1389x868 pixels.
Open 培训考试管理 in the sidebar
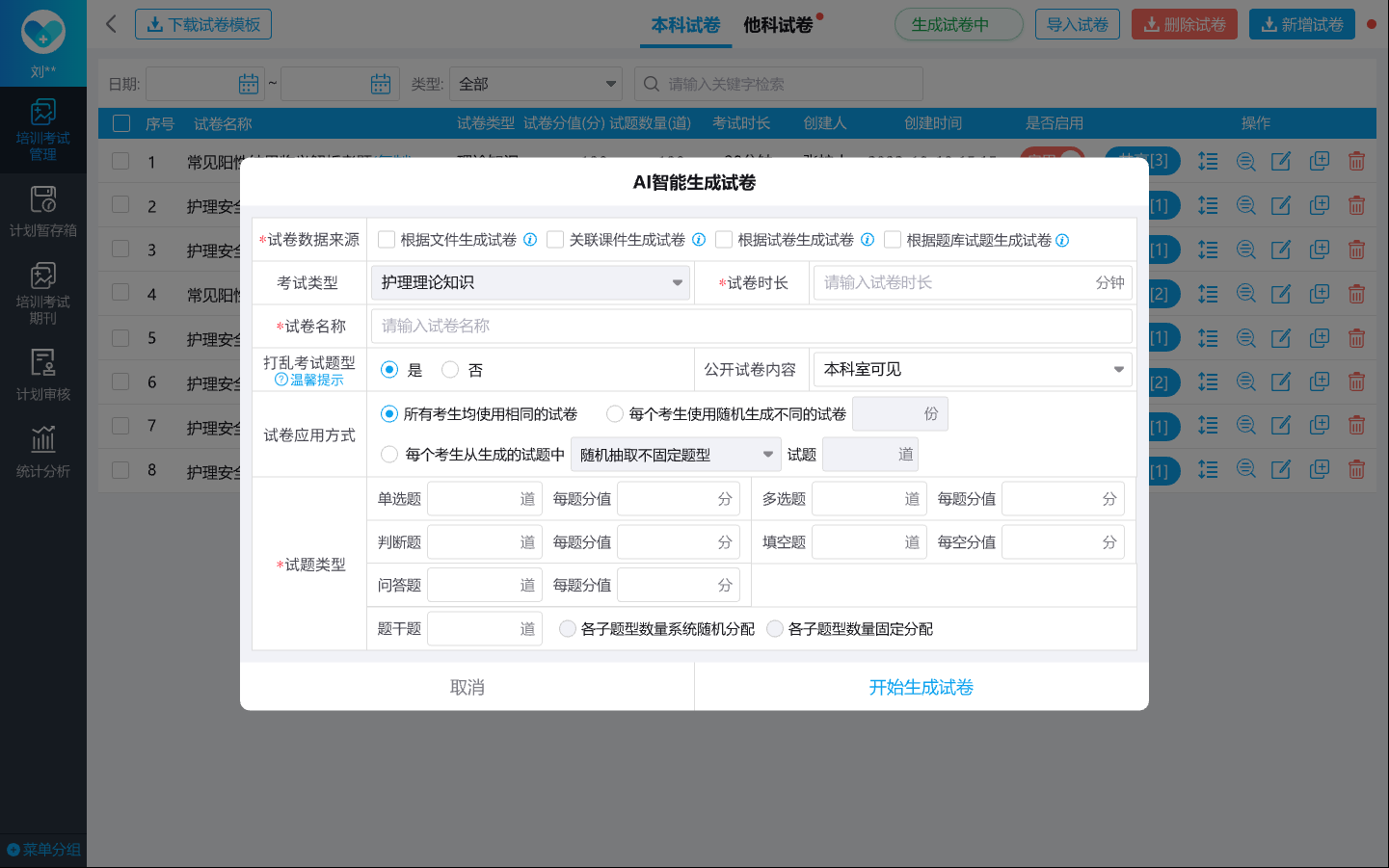pyautogui.click(x=42, y=130)
